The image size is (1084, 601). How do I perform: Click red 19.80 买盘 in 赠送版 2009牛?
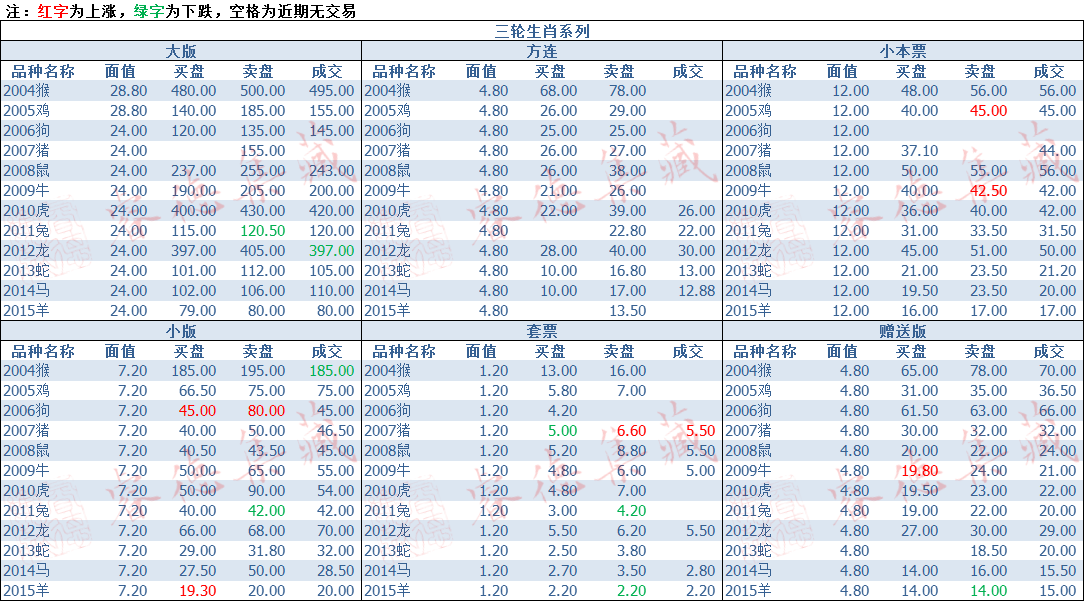click(919, 472)
